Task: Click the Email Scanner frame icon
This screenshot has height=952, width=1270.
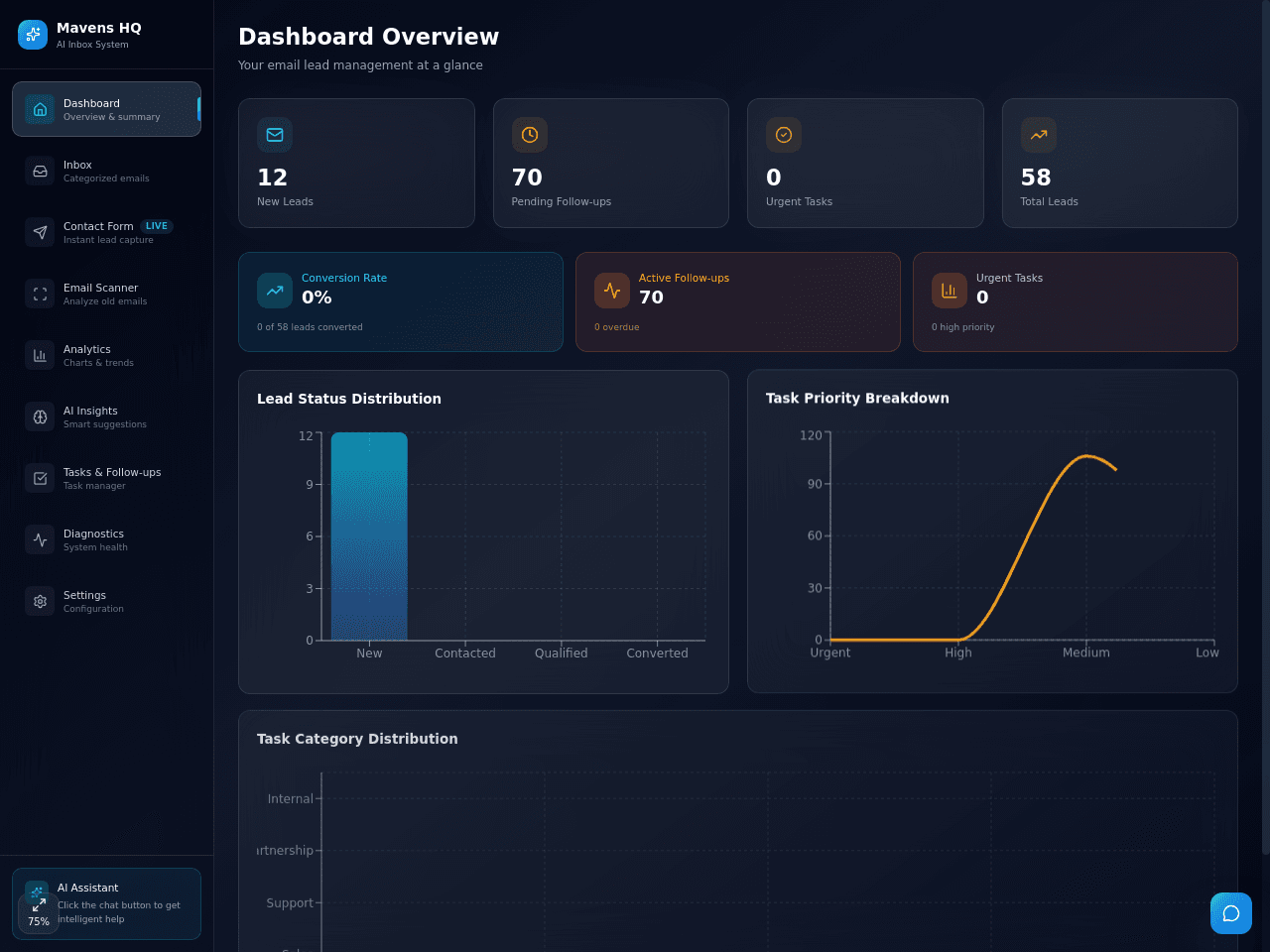Action: pyautogui.click(x=40, y=294)
